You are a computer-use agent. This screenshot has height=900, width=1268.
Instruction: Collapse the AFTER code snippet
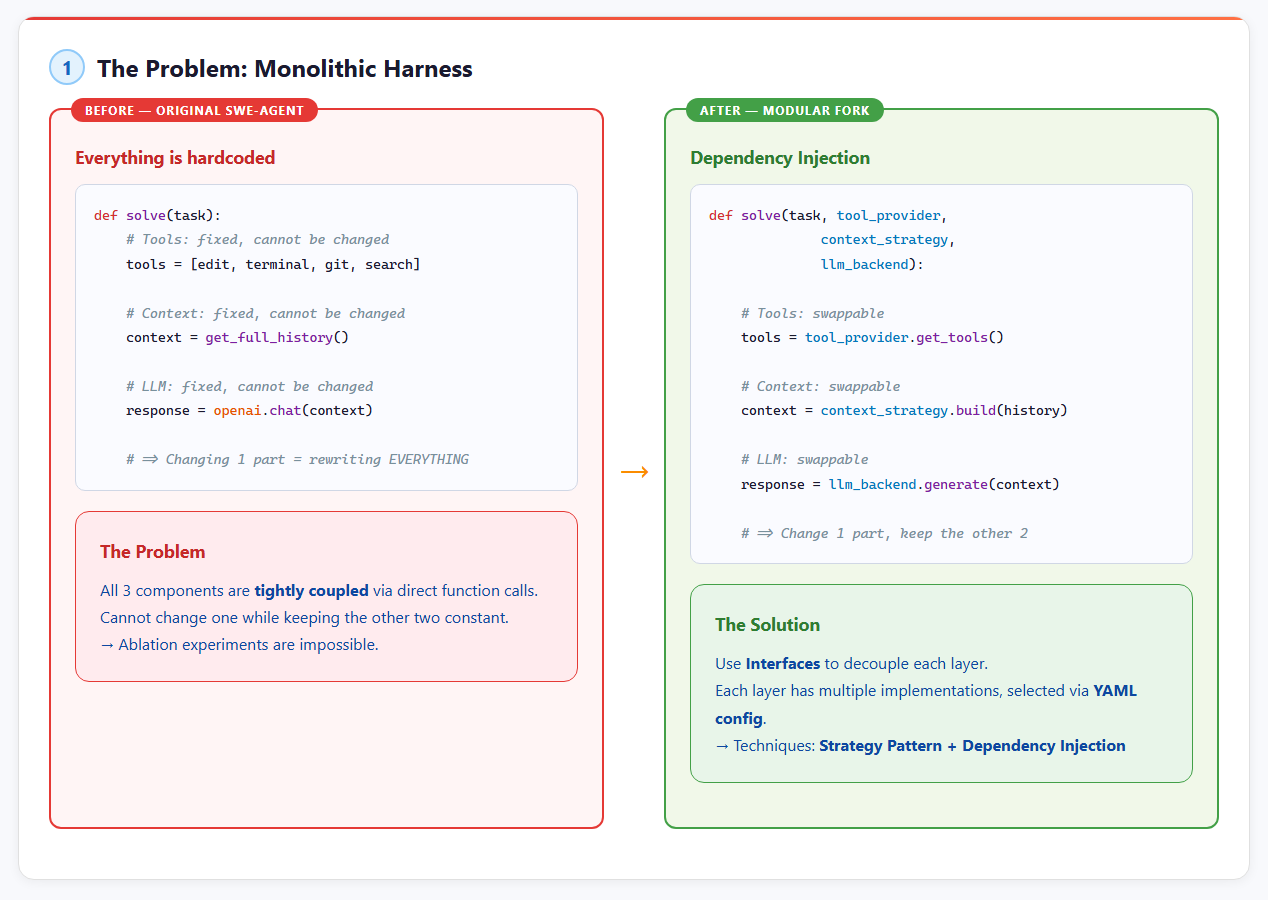click(x=941, y=373)
